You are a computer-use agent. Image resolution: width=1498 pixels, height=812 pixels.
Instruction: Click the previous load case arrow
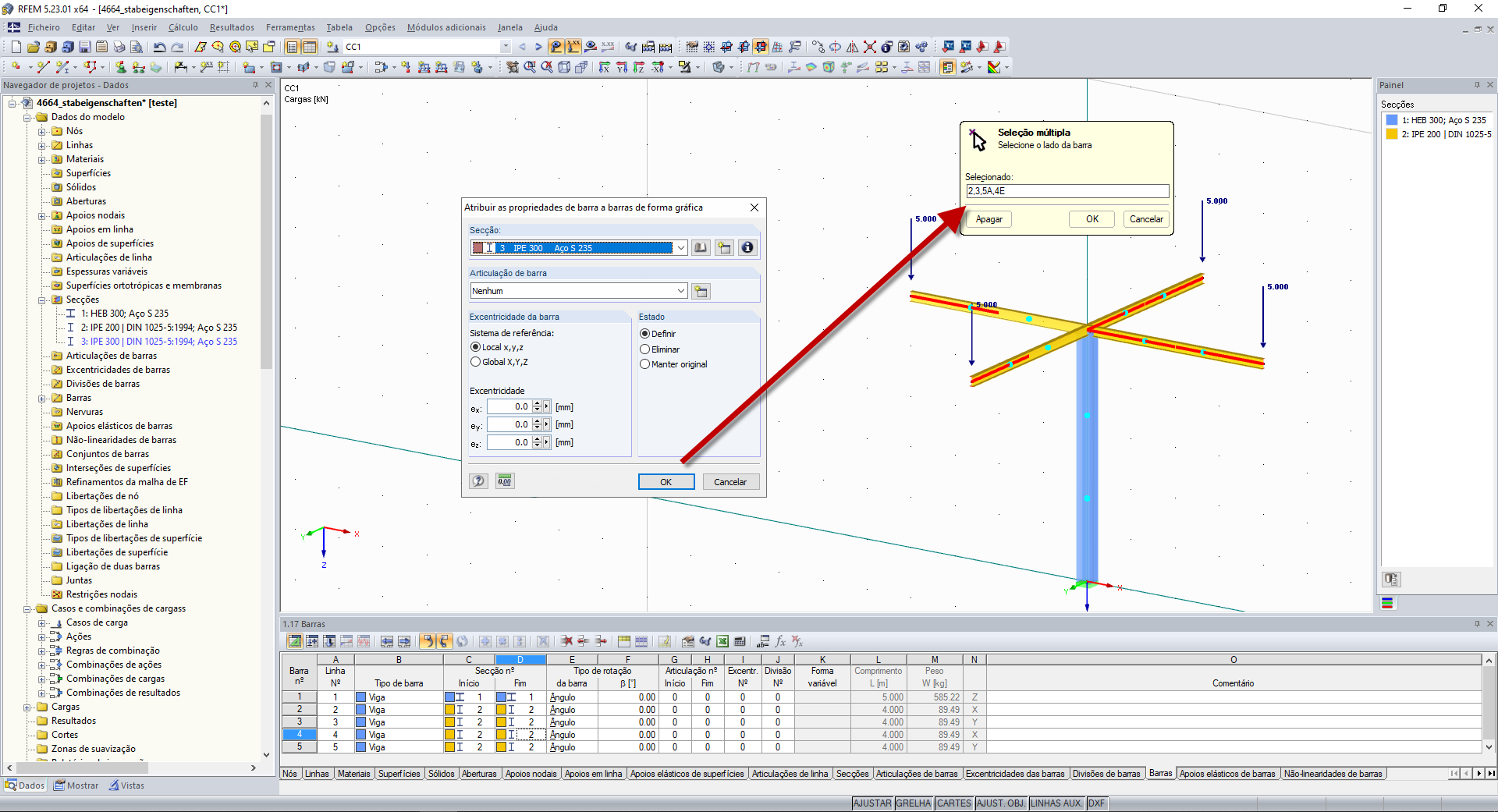522,47
